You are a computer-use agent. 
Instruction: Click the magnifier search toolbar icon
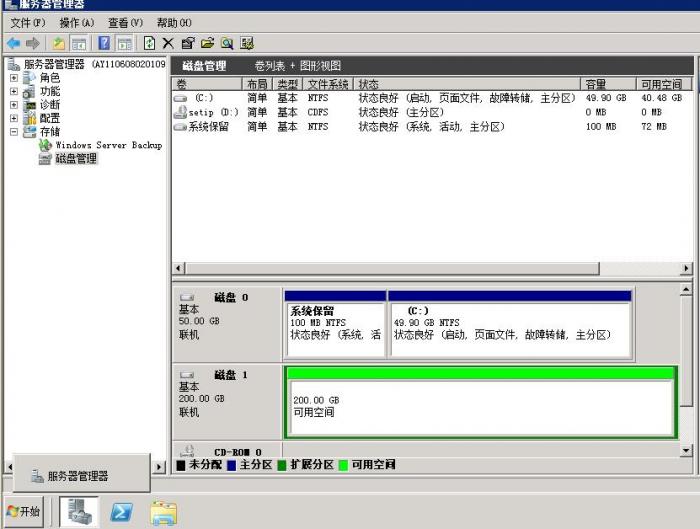pyautogui.click(x=227, y=43)
